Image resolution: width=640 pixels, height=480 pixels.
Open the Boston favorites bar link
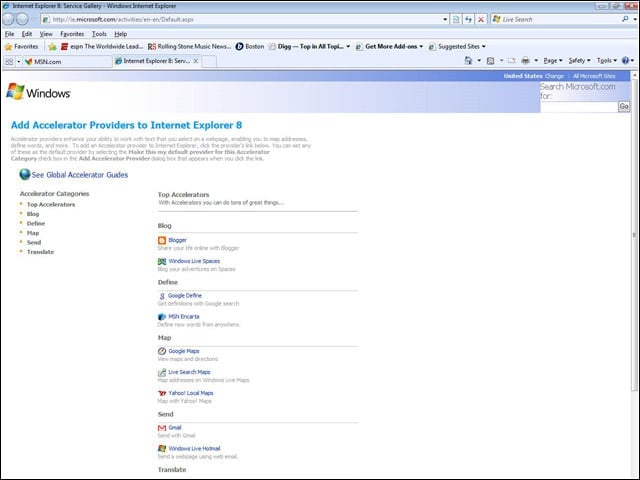[x=250, y=47]
